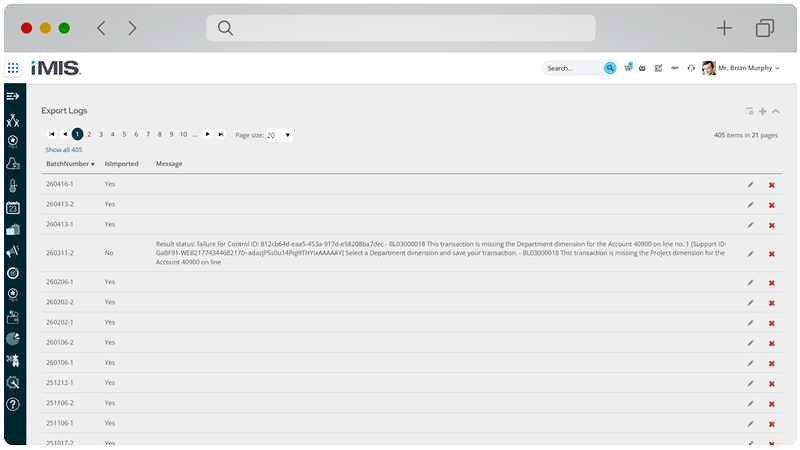Sort by the IsImported column header

pos(121,164)
